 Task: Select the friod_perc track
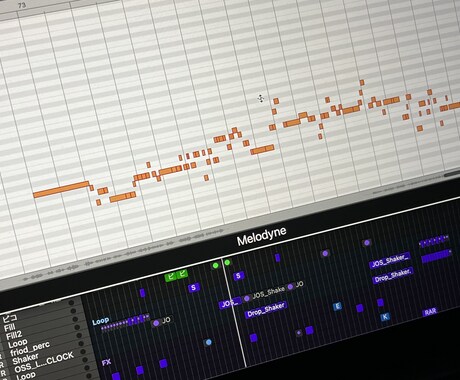(x=30, y=348)
